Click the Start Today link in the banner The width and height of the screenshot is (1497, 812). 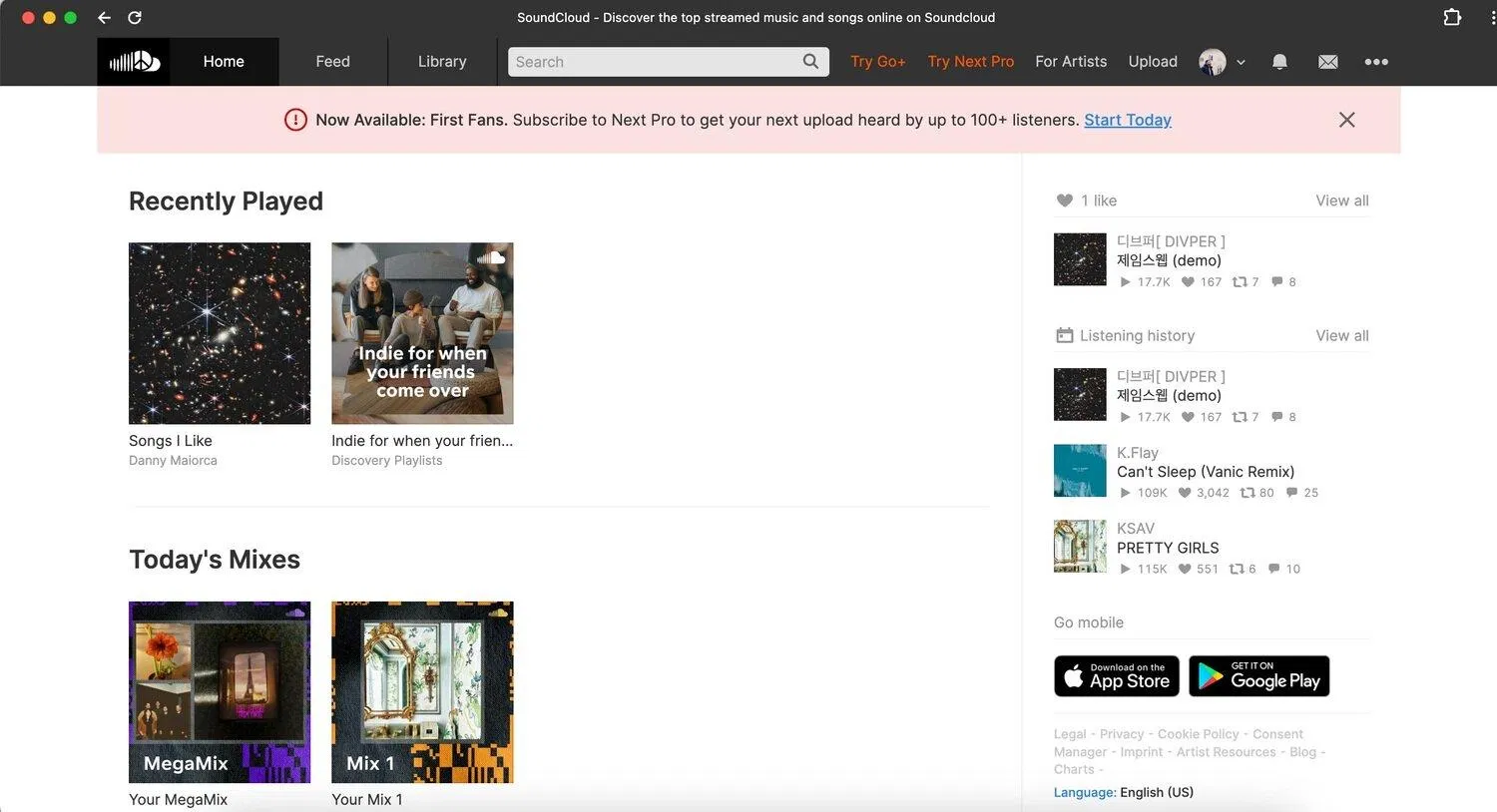1128,119
